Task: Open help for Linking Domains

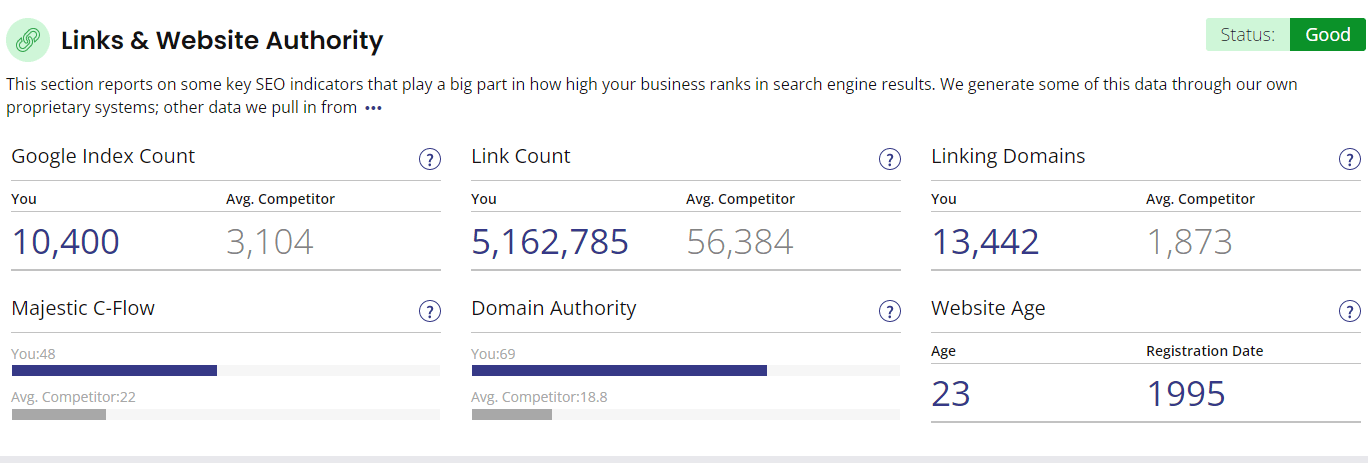Action: tap(1349, 160)
